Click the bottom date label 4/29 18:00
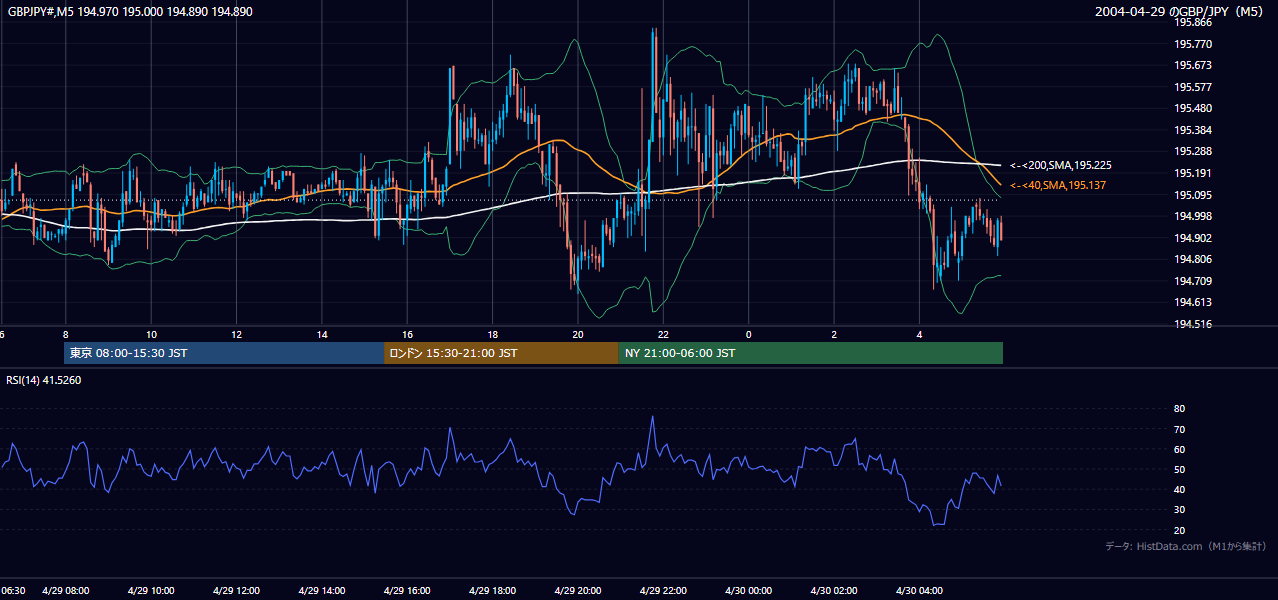 click(x=493, y=591)
